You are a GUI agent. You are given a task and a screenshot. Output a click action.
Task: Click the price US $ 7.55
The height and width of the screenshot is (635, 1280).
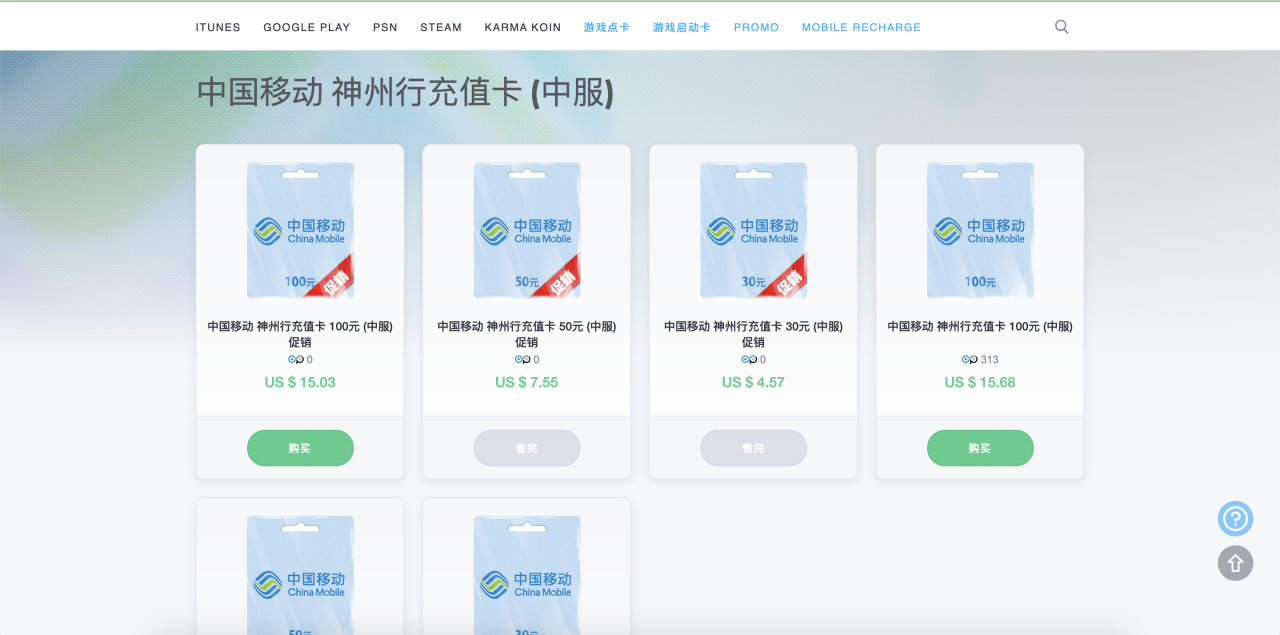(527, 382)
